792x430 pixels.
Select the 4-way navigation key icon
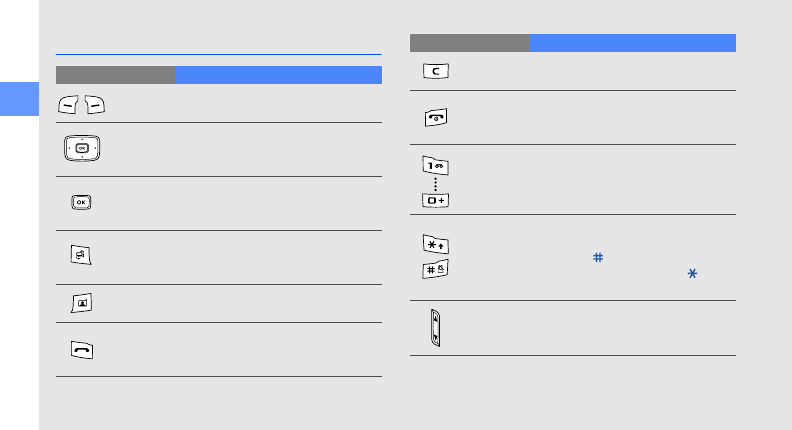click(82, 150)
